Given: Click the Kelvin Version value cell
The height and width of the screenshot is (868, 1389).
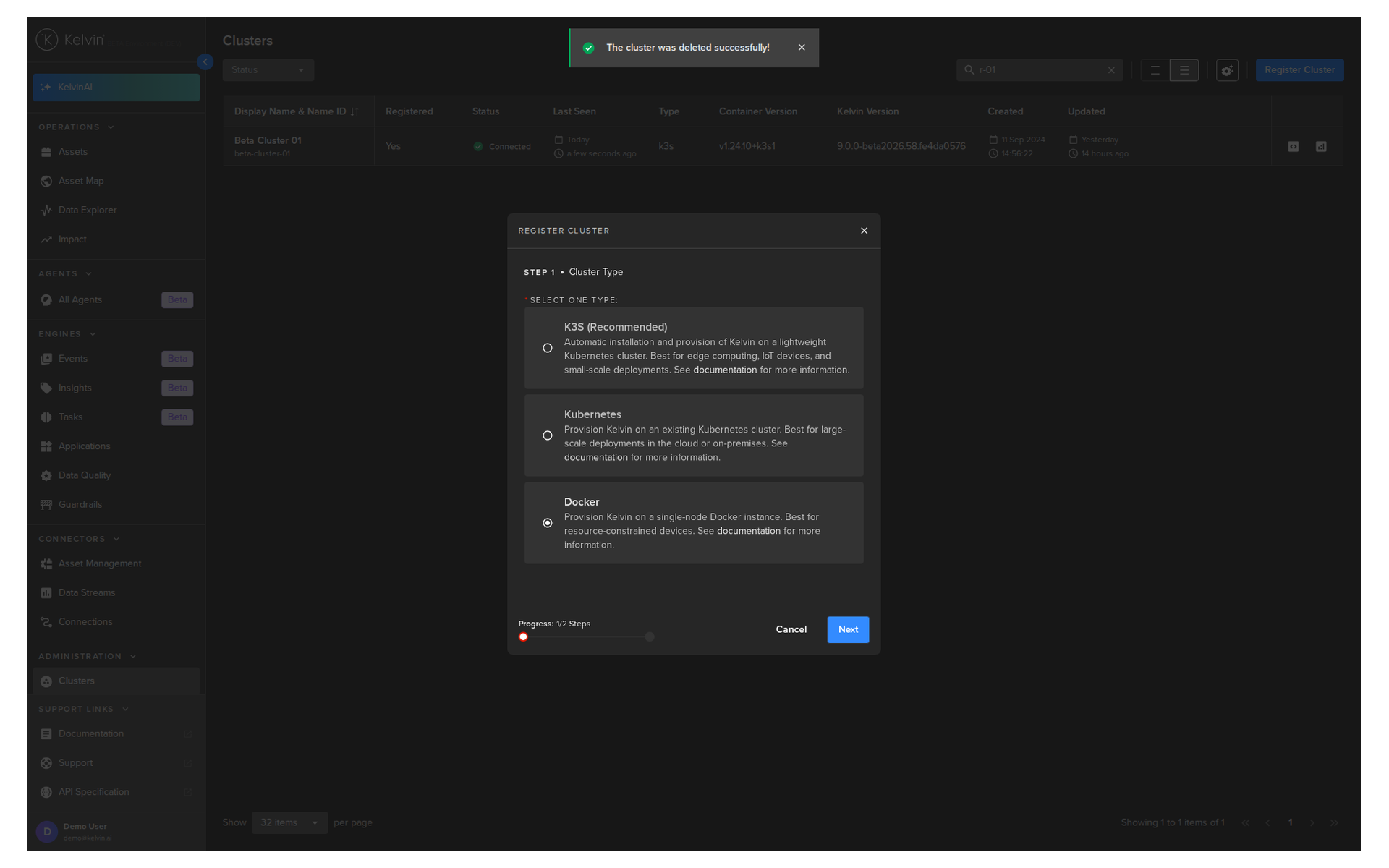Looking at the screenshot, I should point(901,146).
